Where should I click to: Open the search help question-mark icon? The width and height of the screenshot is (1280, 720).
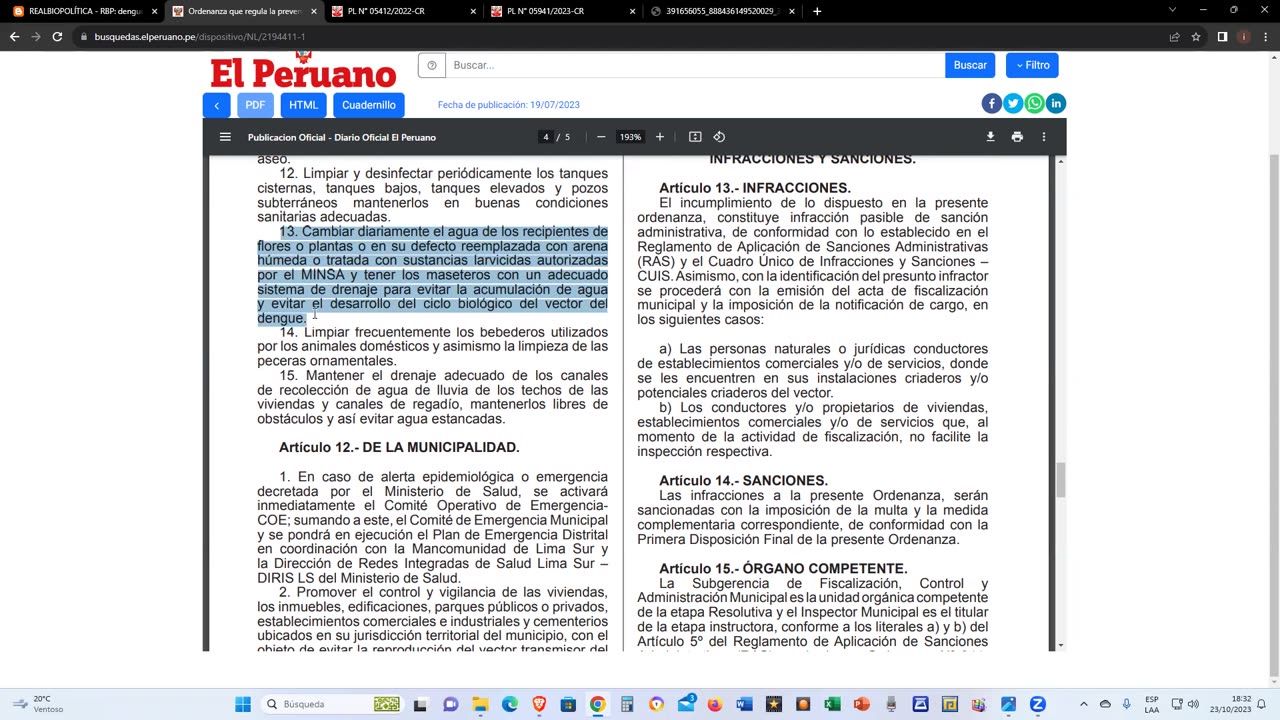coord(432,65)
